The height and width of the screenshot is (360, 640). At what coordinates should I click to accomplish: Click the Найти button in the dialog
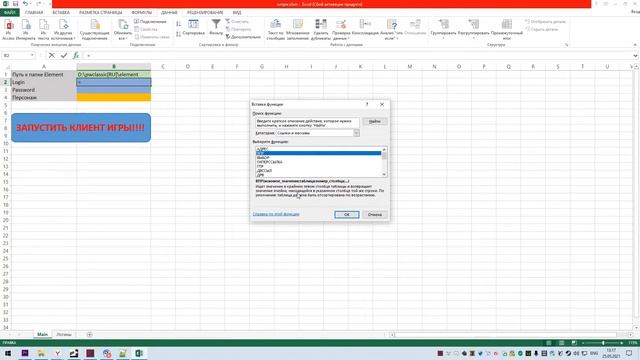click(x=374, y=122)
